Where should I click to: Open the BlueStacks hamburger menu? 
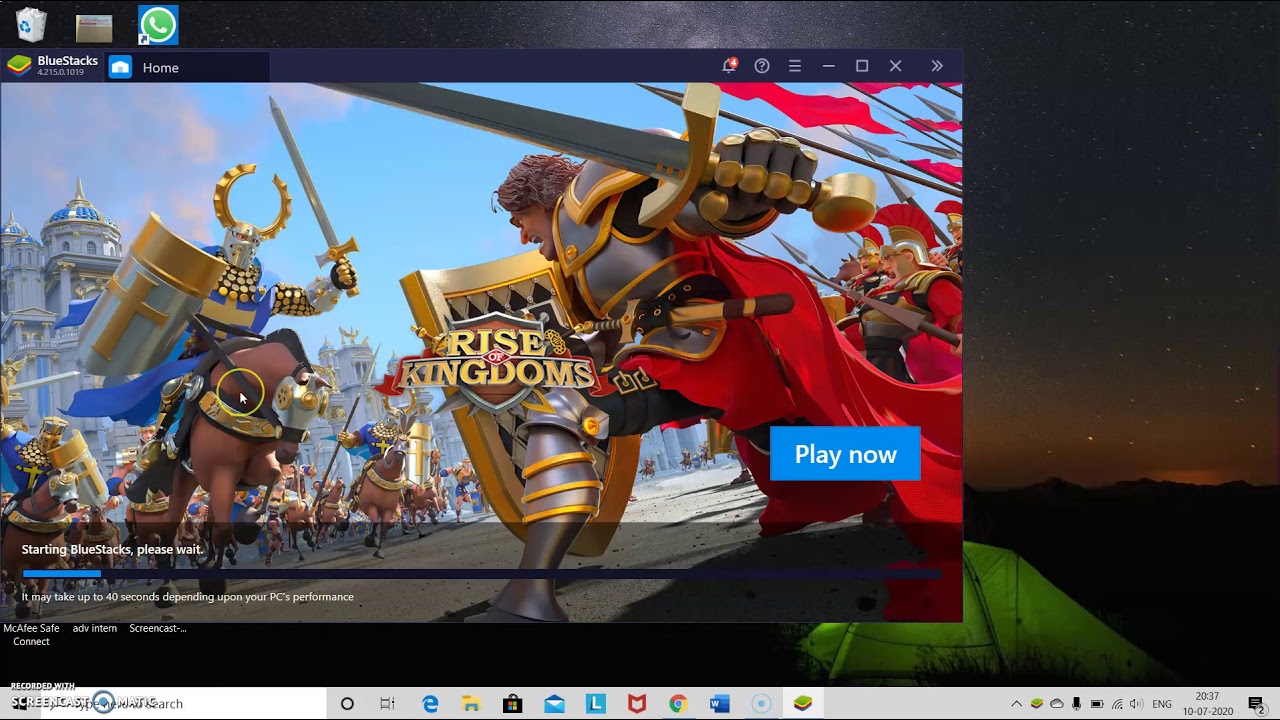(x=795, y=66)
